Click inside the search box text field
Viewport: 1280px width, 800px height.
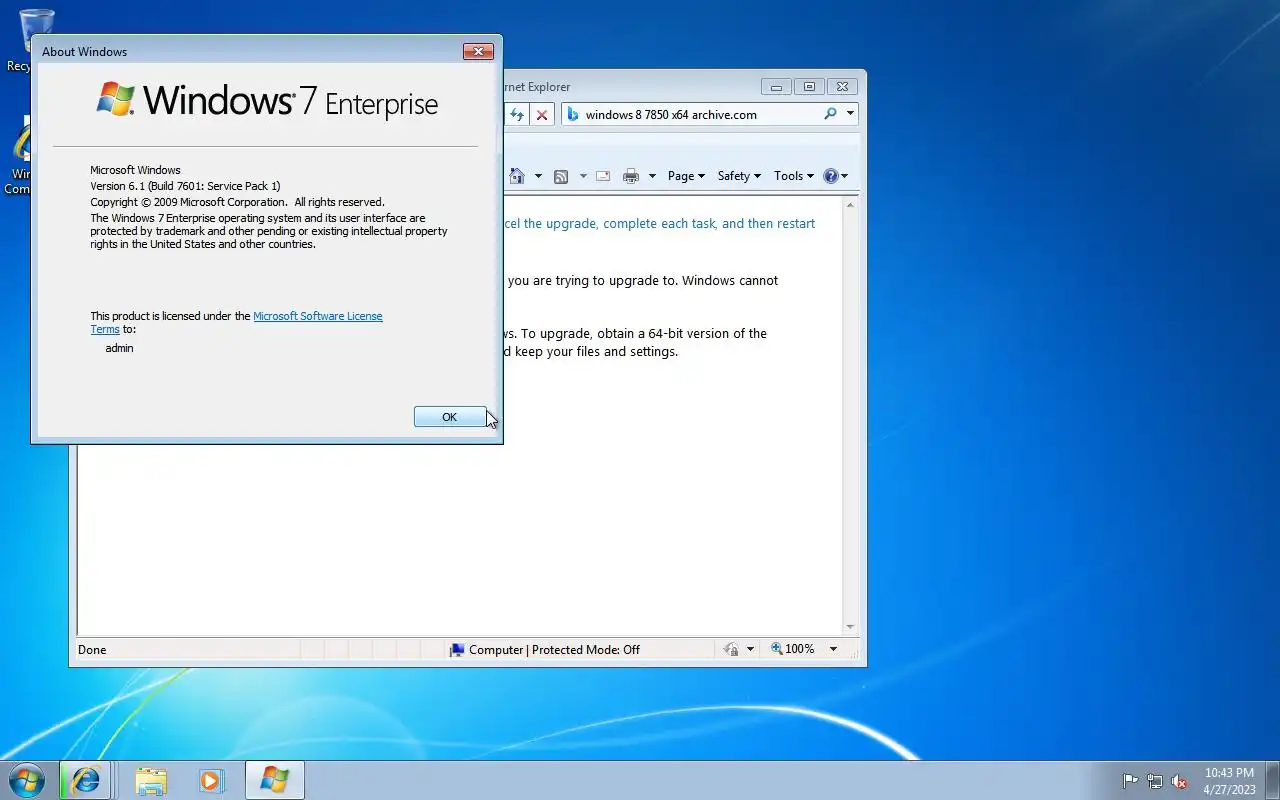point(700,114)
